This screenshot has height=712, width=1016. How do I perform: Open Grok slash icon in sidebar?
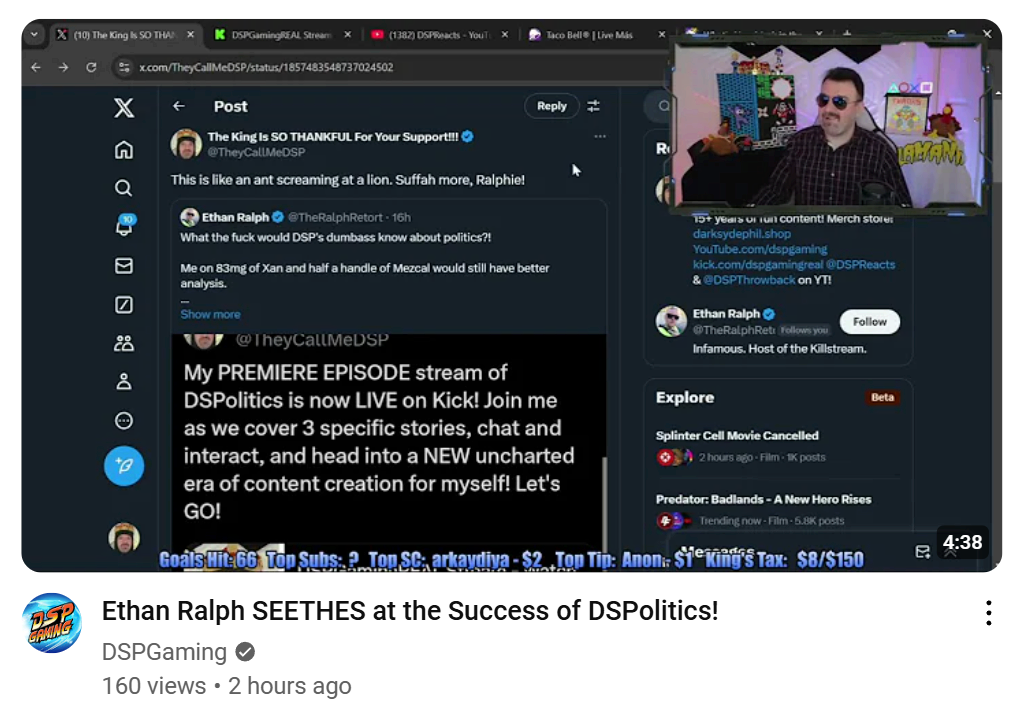pyautogui.click(x=124, y=304)
